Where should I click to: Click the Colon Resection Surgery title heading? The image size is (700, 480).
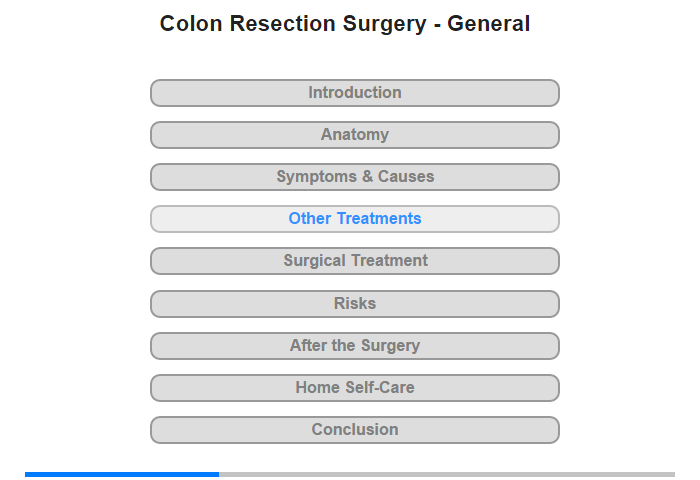pos(345,24)
